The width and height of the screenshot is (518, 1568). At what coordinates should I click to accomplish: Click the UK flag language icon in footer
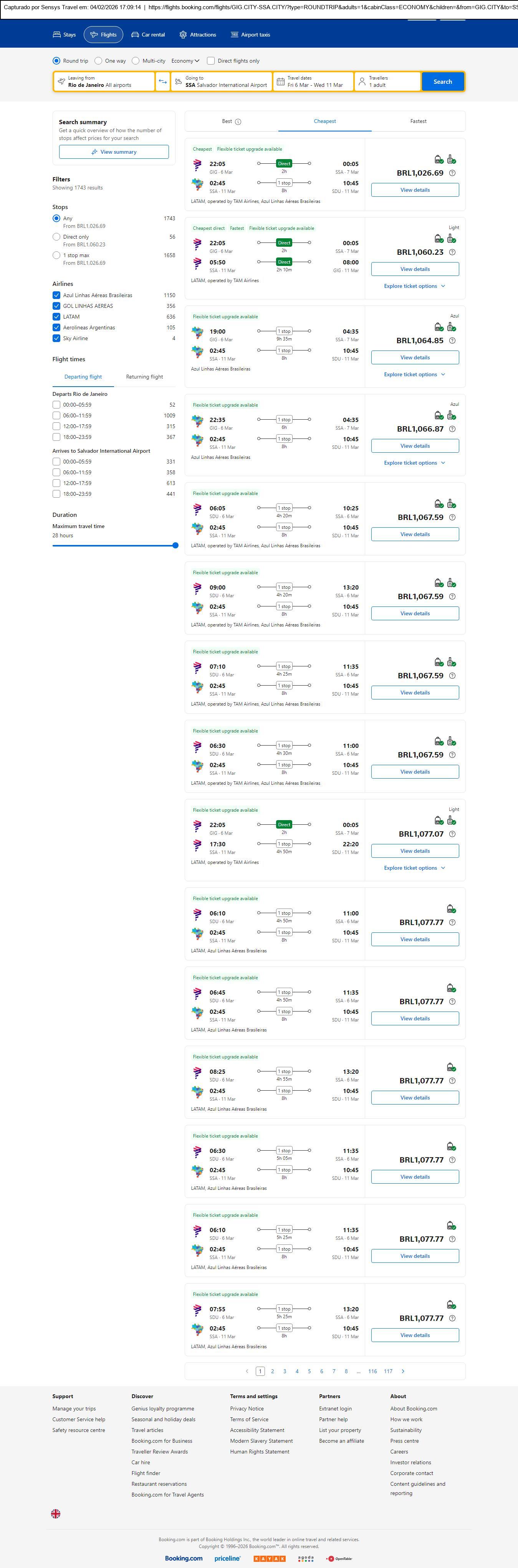click(x=55, y=1513)
